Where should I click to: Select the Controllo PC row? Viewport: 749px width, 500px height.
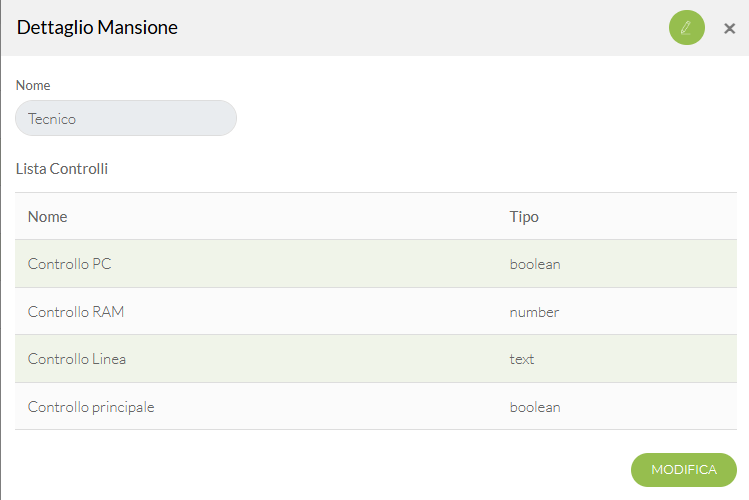[375, 264]
